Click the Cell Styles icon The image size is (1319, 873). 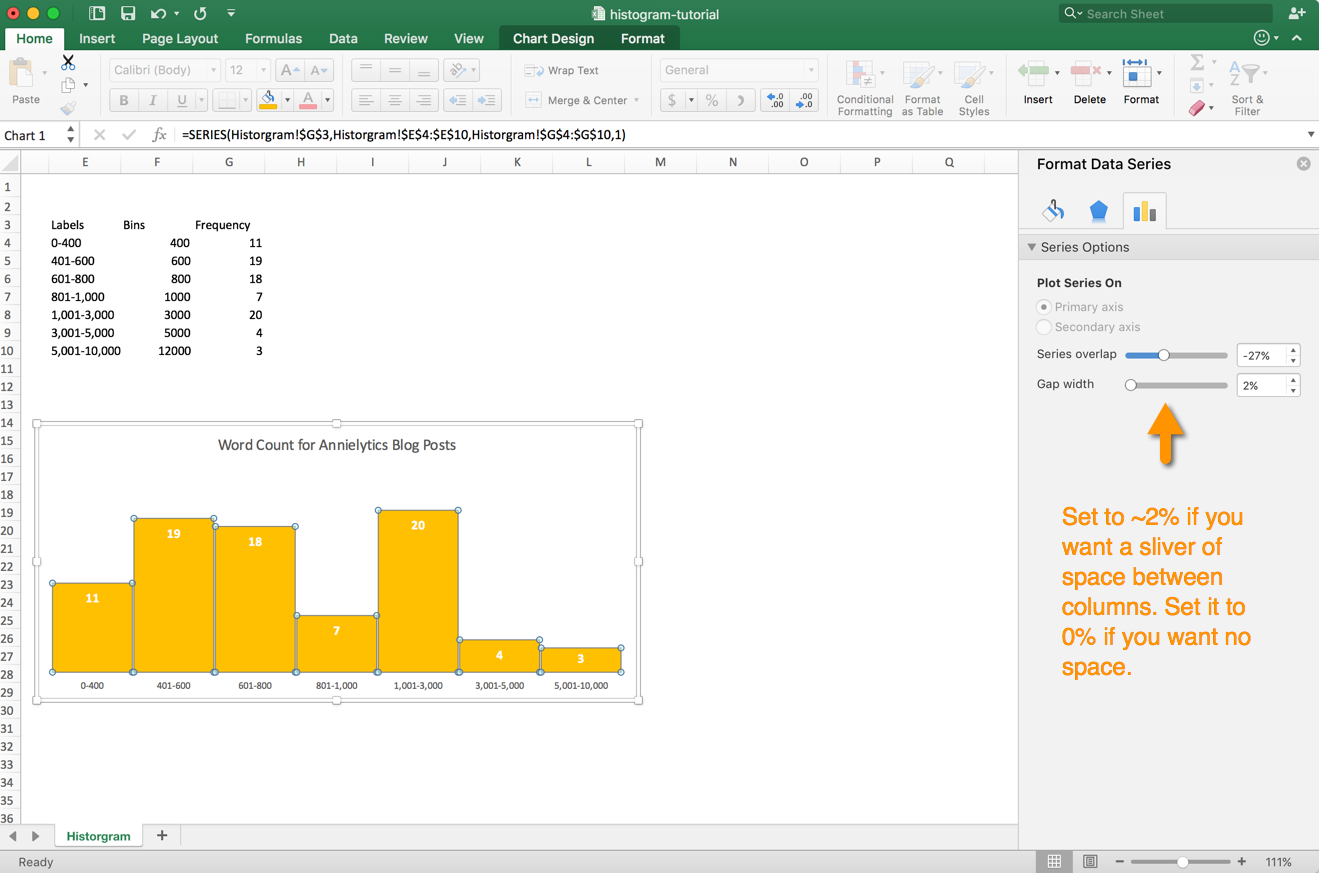point(969,75)
